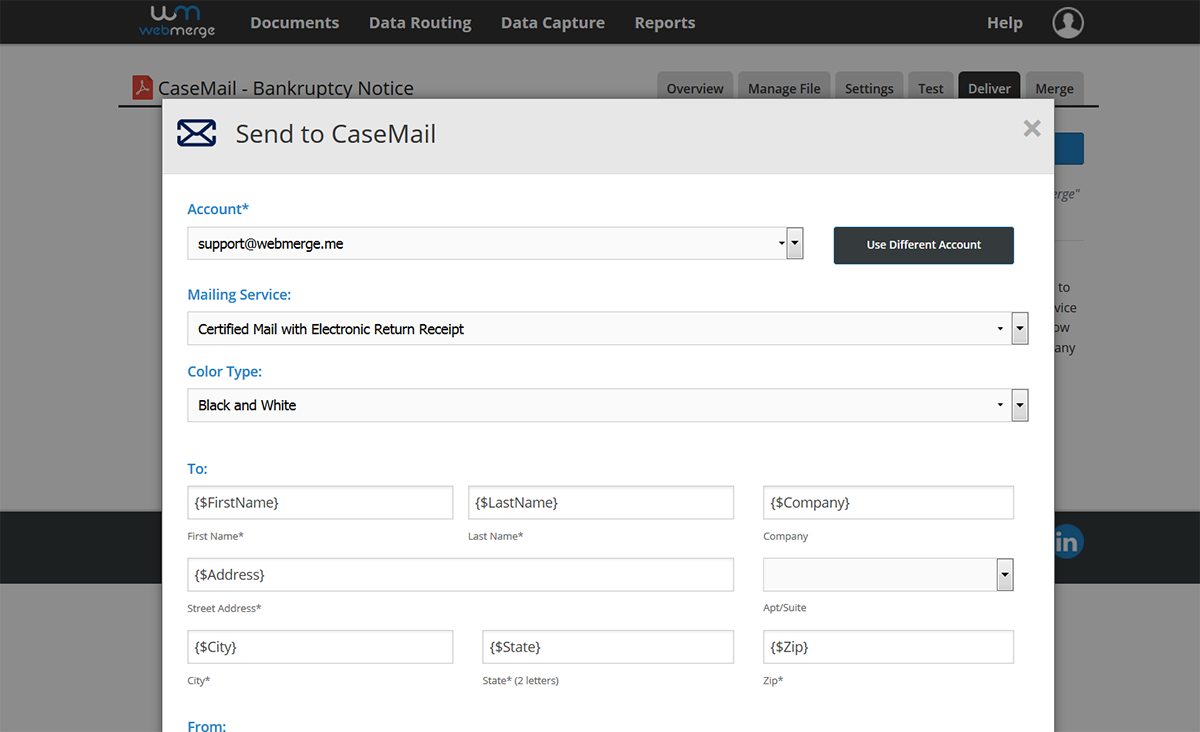
Task: Open the user profile avatar icon
Action: tap(1068, 22)
